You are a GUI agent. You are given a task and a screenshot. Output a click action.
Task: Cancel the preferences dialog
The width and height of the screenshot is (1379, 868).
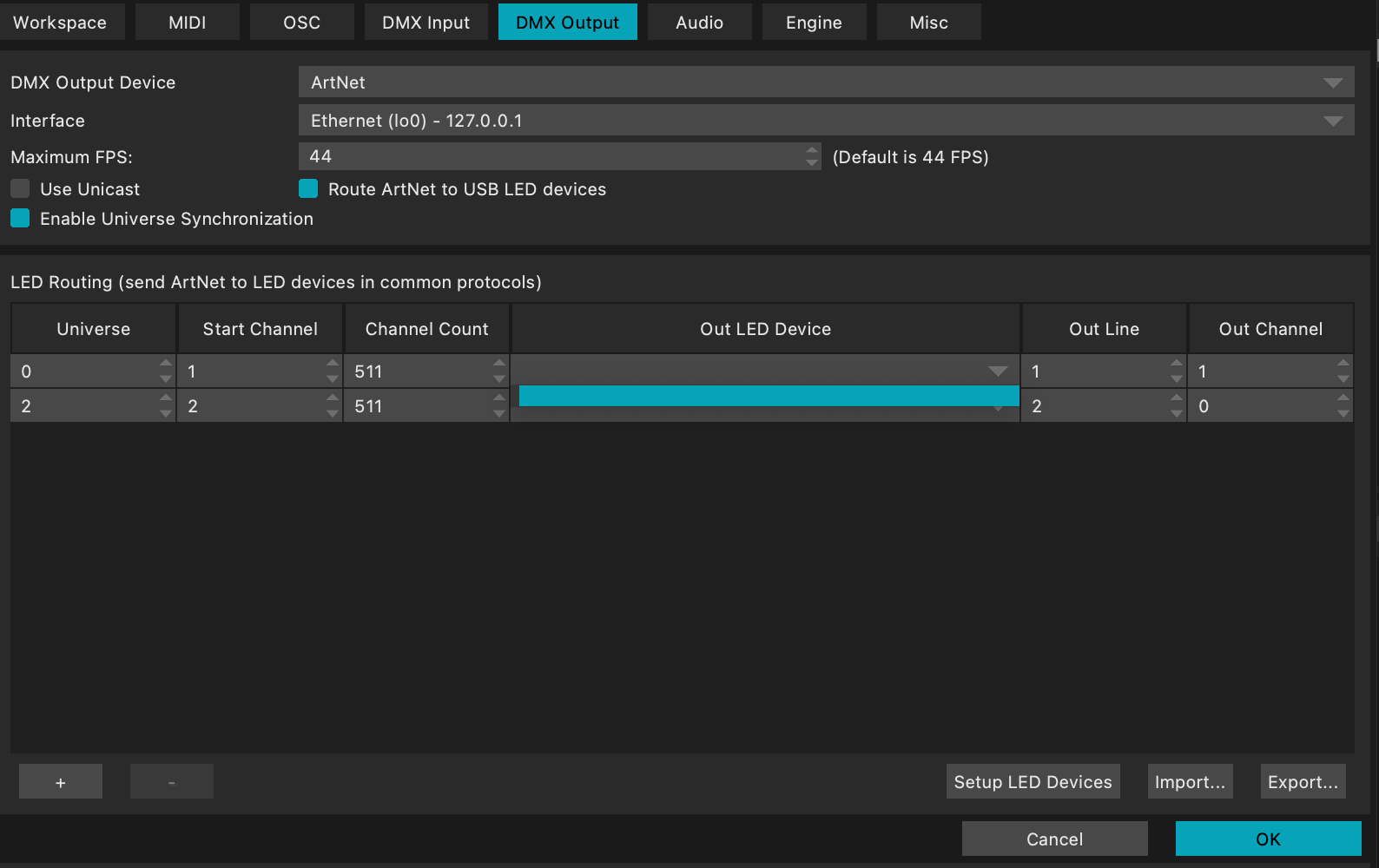[x=1055, y=838]
